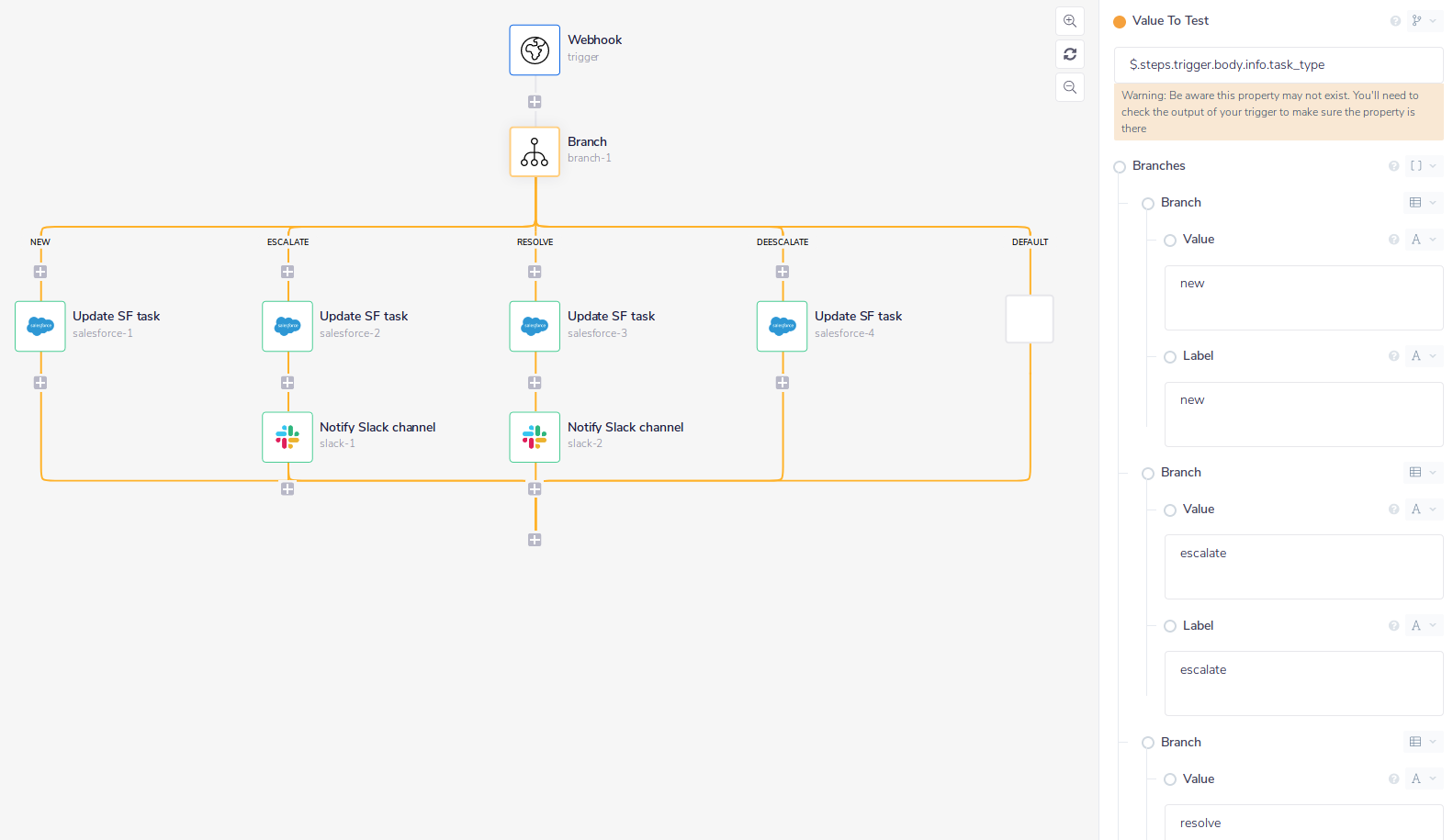Select the slack-1 Notify Slack channel node
The width and height of the screenshot is (1453, 840).
click(287, 437)
